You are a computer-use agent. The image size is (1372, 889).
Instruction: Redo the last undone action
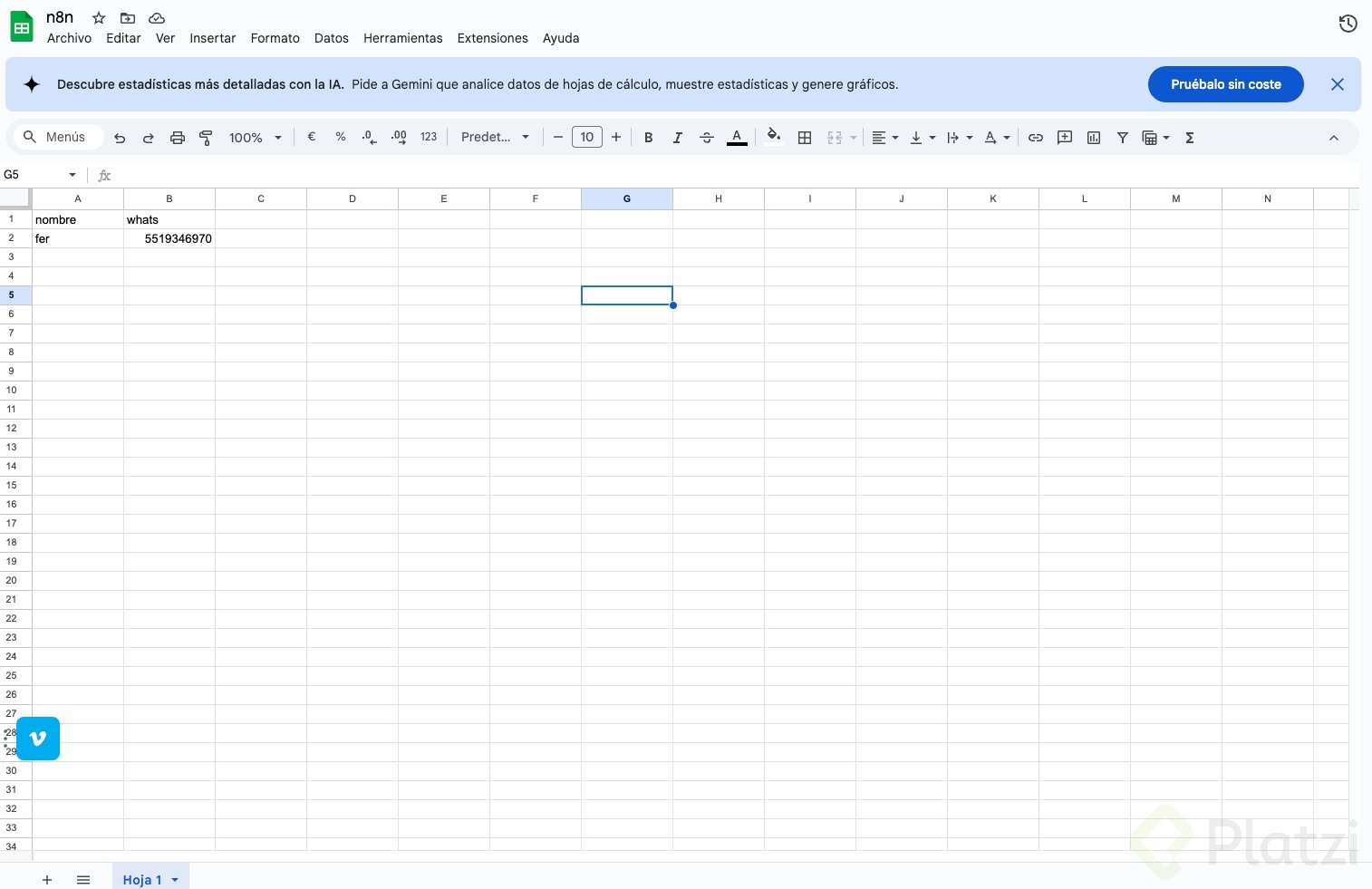[x=149, y=138]
